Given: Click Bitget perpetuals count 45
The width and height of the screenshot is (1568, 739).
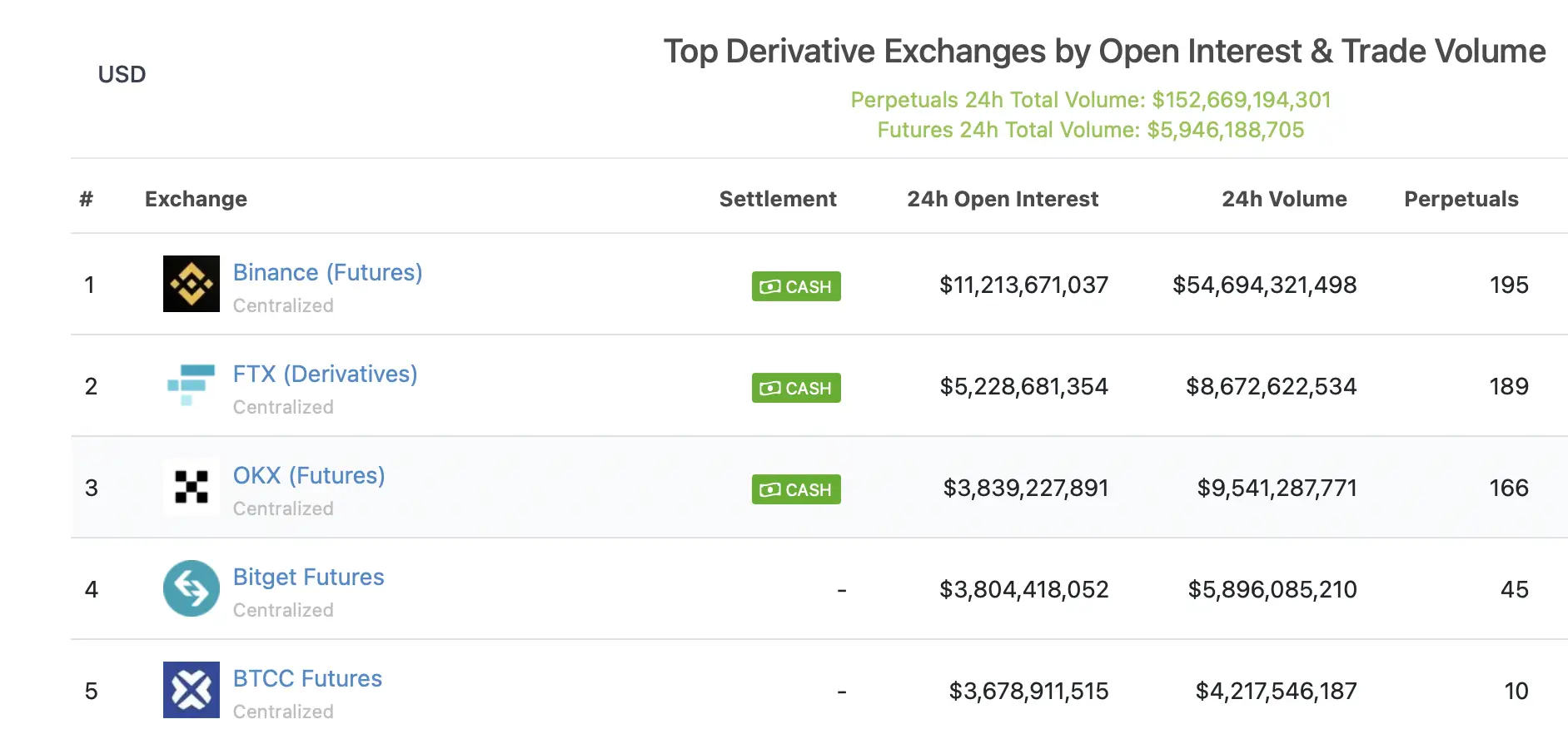Looking at the screenshot, I should pyautogui.click(x=1515, y=590).
